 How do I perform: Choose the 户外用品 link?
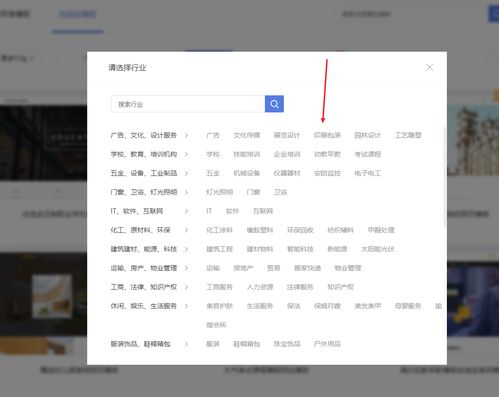tap(327, 344)
